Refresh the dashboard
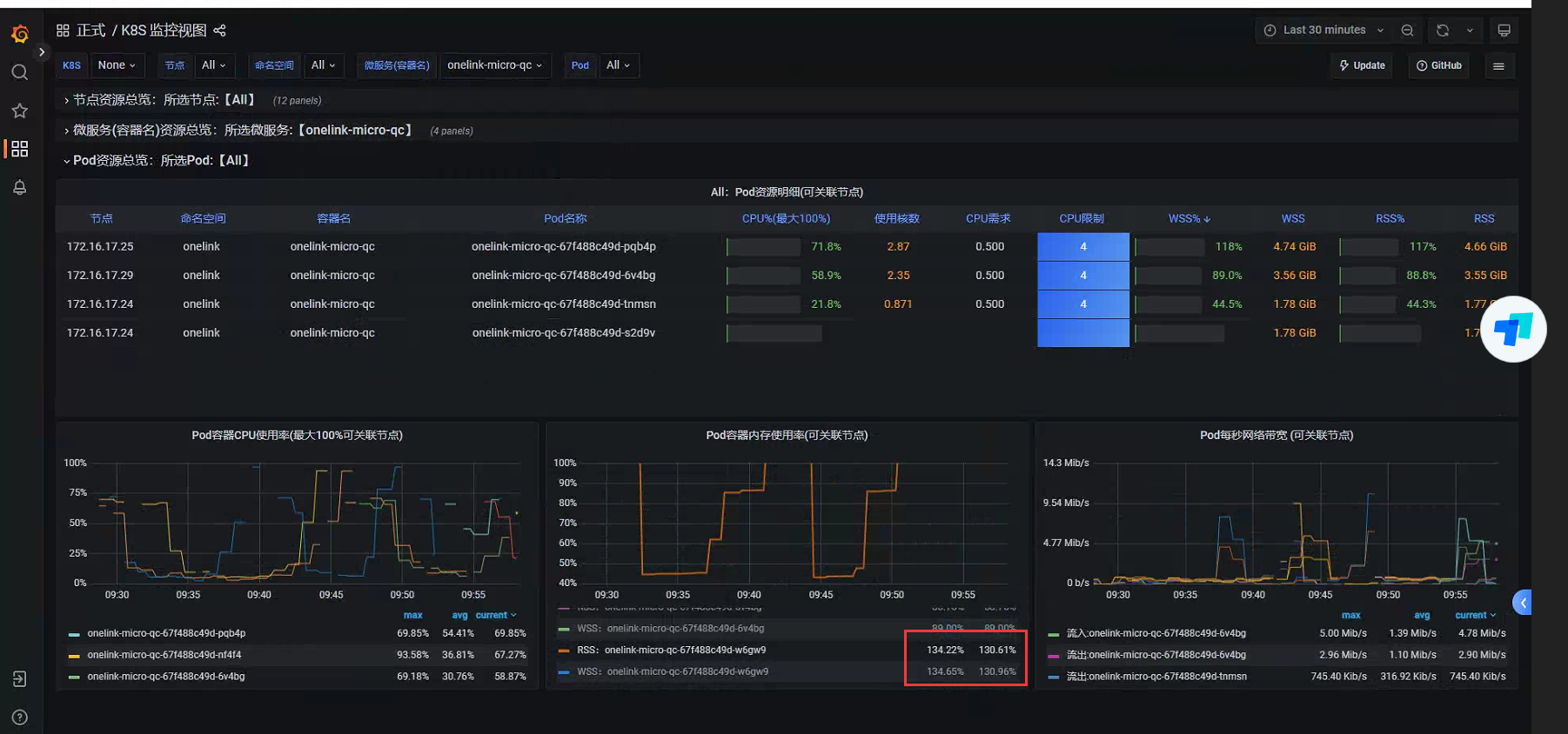Image resolution: width=1568 pixels, height=734 pixels. point(1443,30)
